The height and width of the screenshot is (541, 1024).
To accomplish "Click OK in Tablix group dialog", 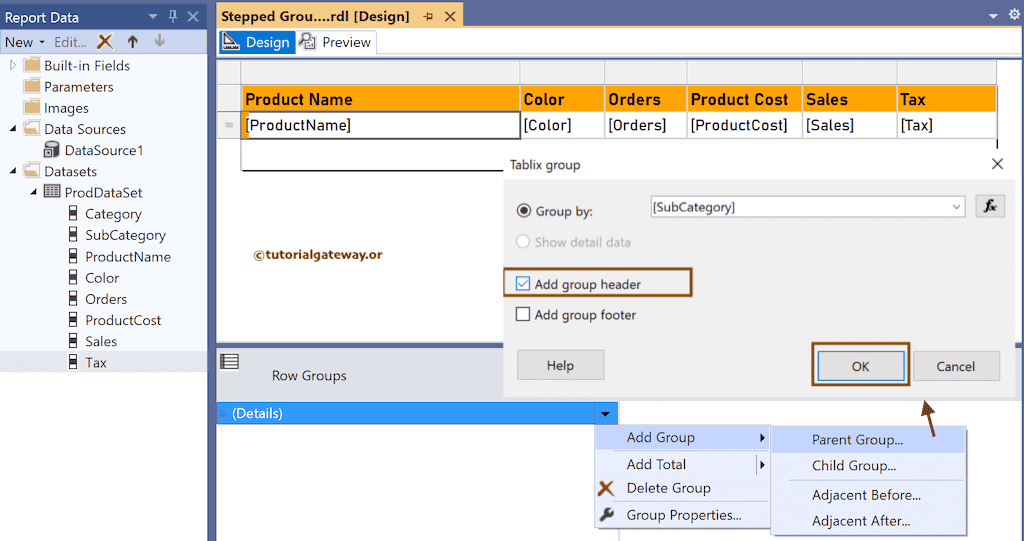I will click(861, 367).
